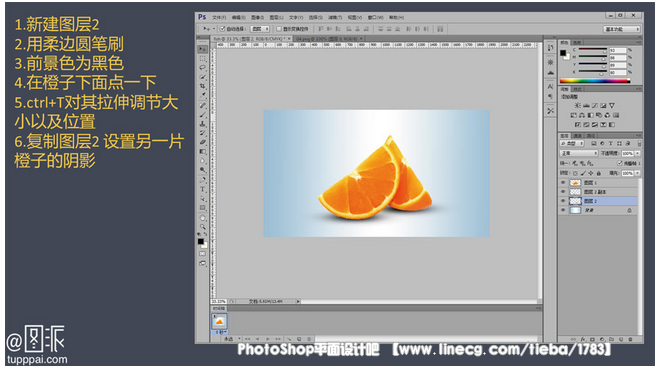The image size is (661, 366).
Task: Select the Path Selection tool
Action: [x=203, y=199]
